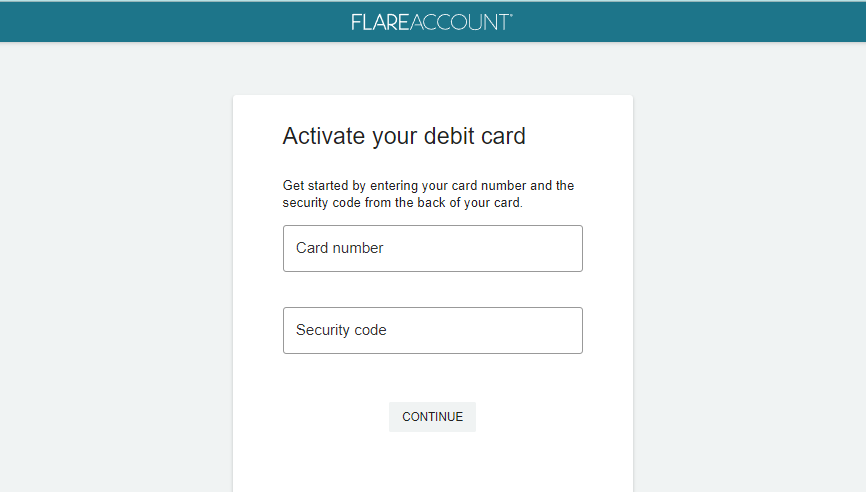Viewport: 866px width, 492px height.
Task: Click the FlareAccount logo in header
Action: pos(432,22)
